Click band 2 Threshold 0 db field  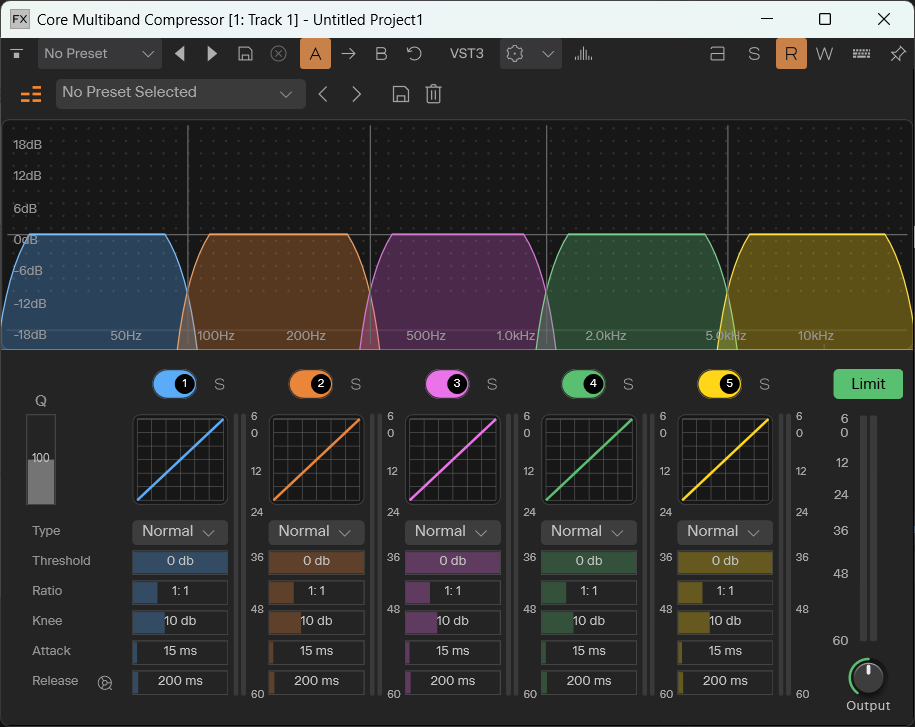point(316,562)
